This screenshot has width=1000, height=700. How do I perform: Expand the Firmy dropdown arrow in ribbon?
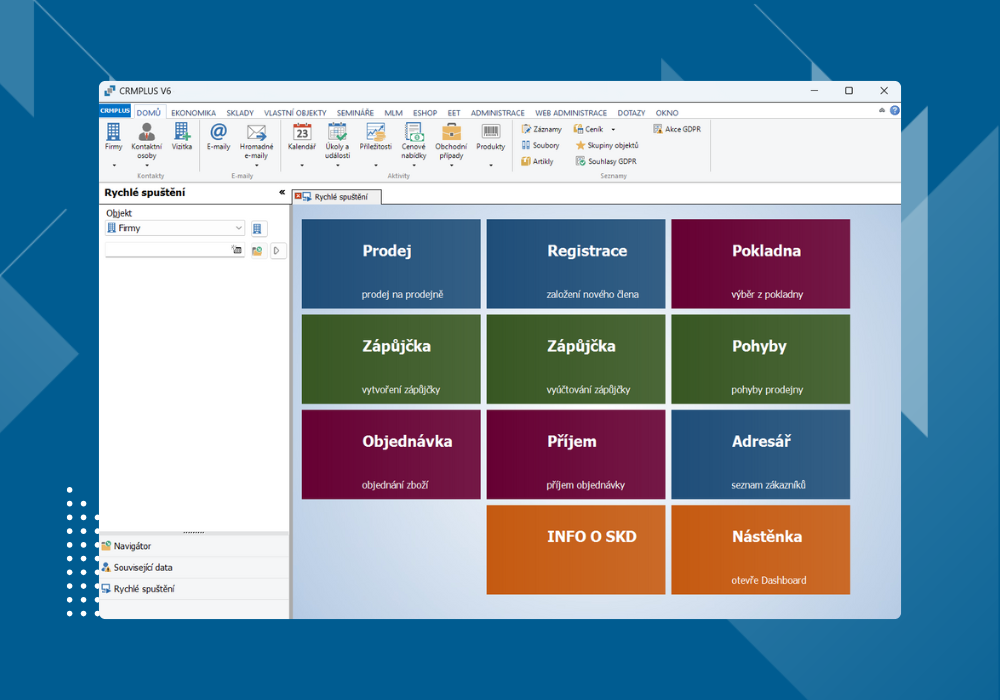(114, 166)
